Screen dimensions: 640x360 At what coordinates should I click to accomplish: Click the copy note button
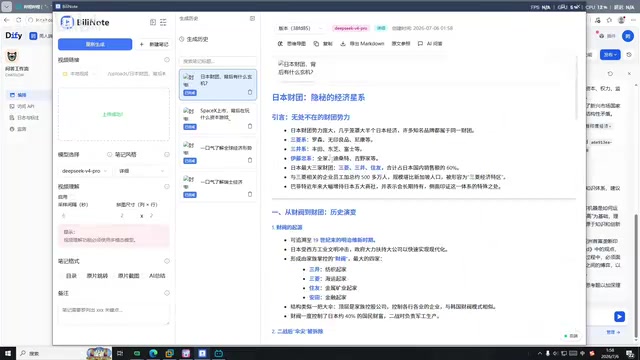coord(323,44)
